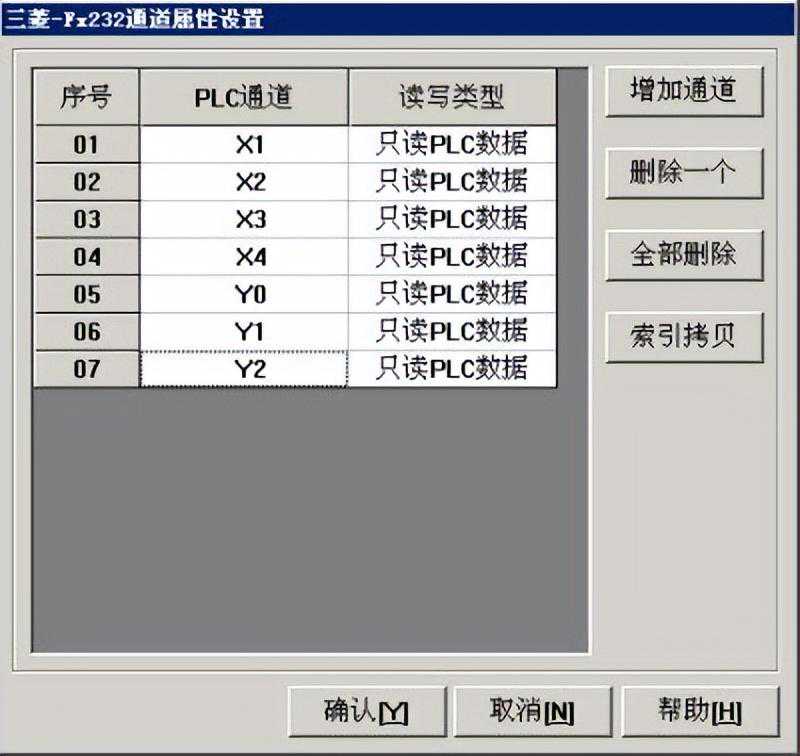
Task: Confirm with the 确认[Y] button
Action: 367,711
